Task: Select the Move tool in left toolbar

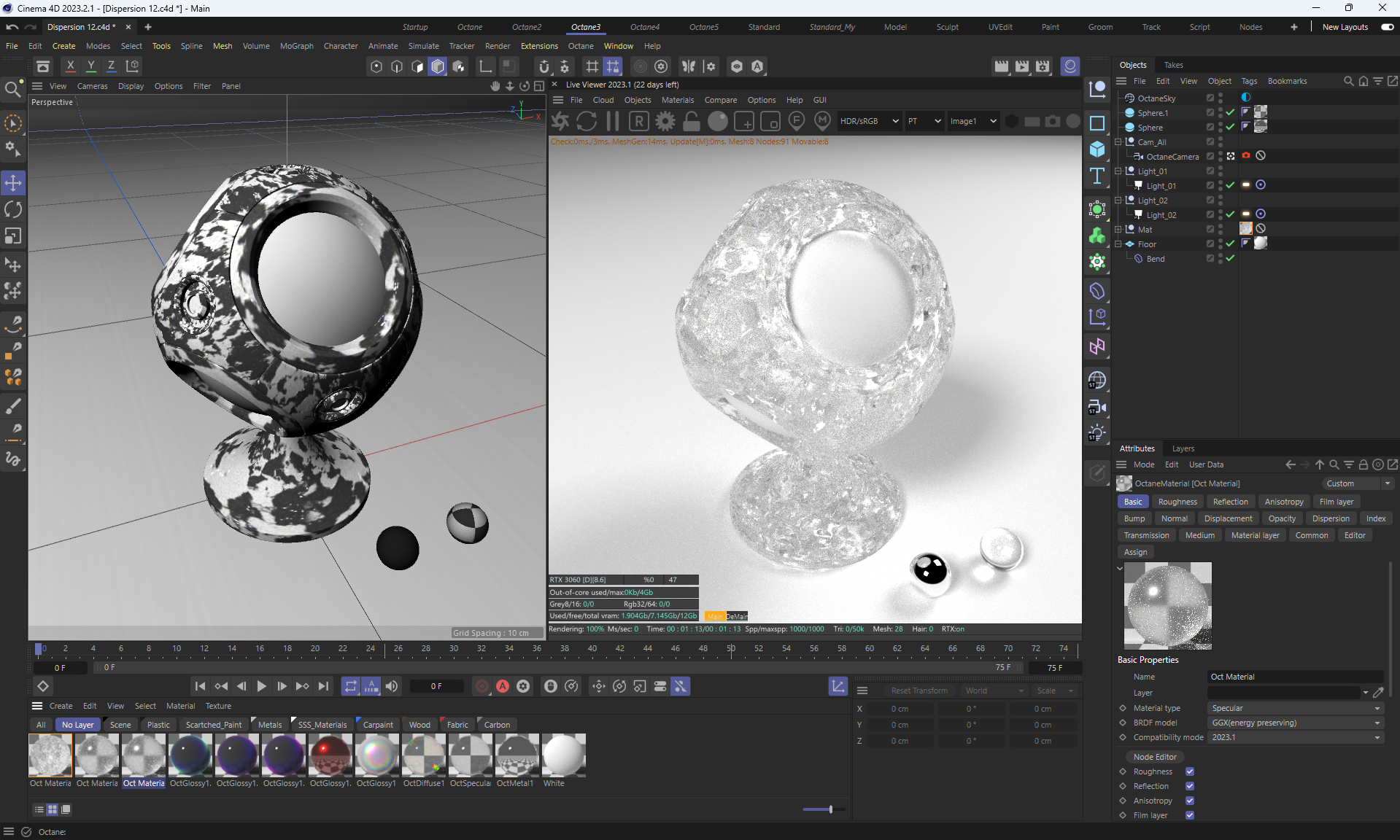Action: [13, 182]
